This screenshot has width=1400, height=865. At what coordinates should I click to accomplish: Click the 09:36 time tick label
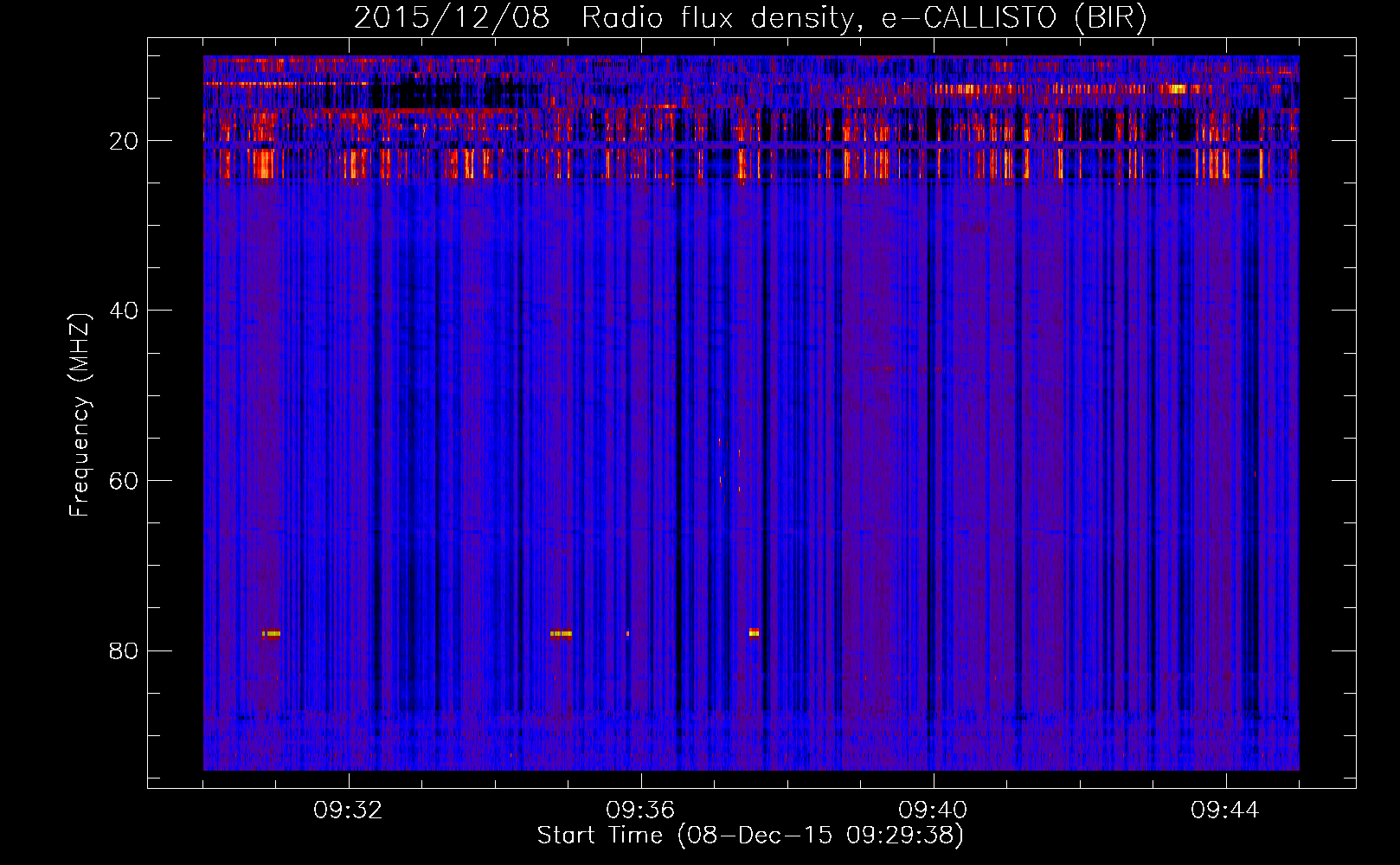[640, 811]
